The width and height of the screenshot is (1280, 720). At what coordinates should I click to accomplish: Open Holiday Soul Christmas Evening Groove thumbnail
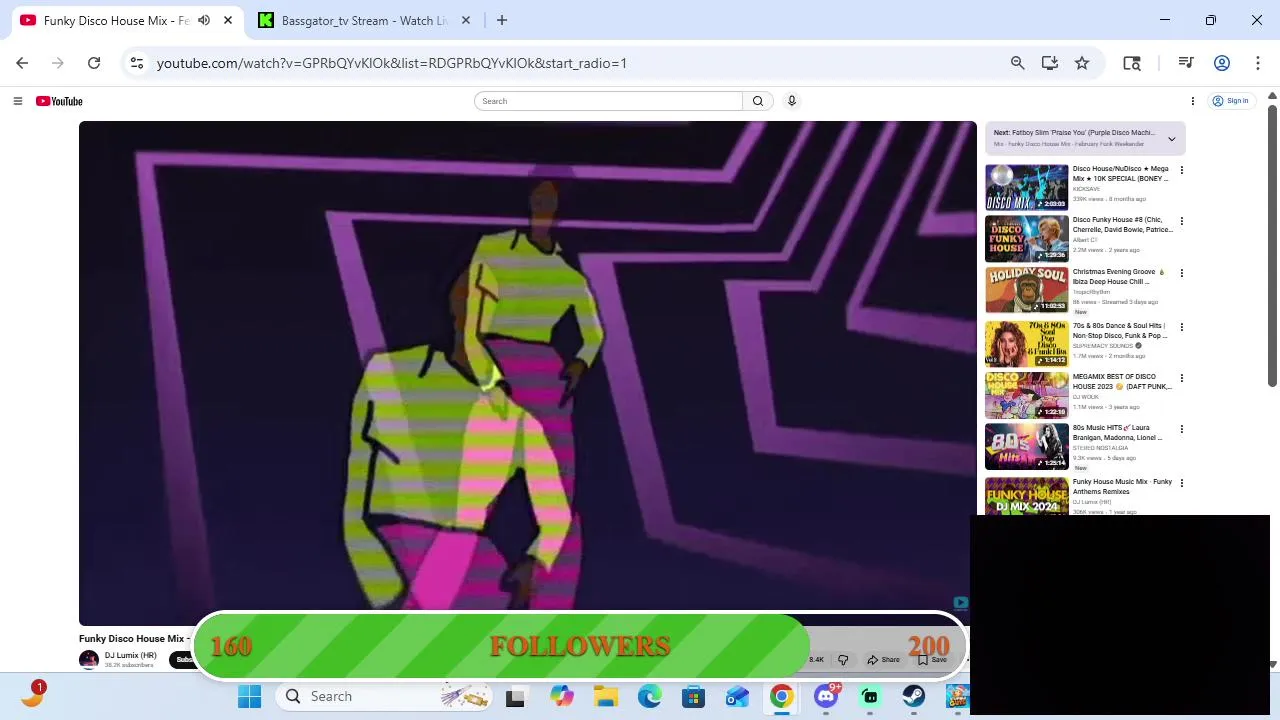1026,290
